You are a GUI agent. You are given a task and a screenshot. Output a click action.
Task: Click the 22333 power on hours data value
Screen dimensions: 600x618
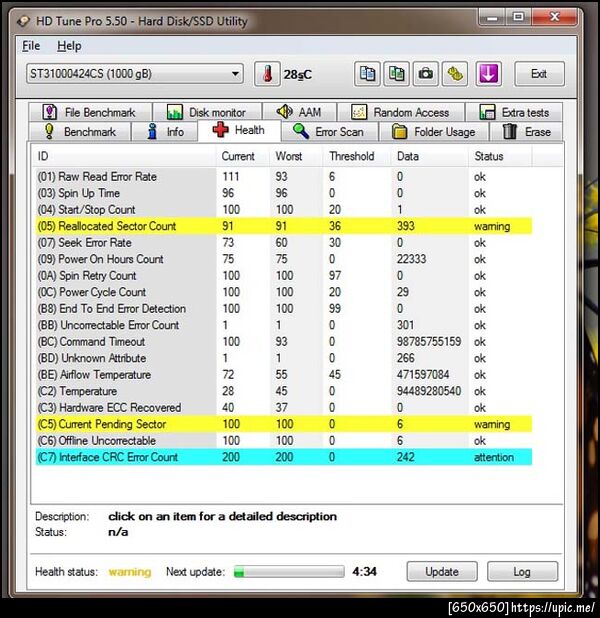412,259
